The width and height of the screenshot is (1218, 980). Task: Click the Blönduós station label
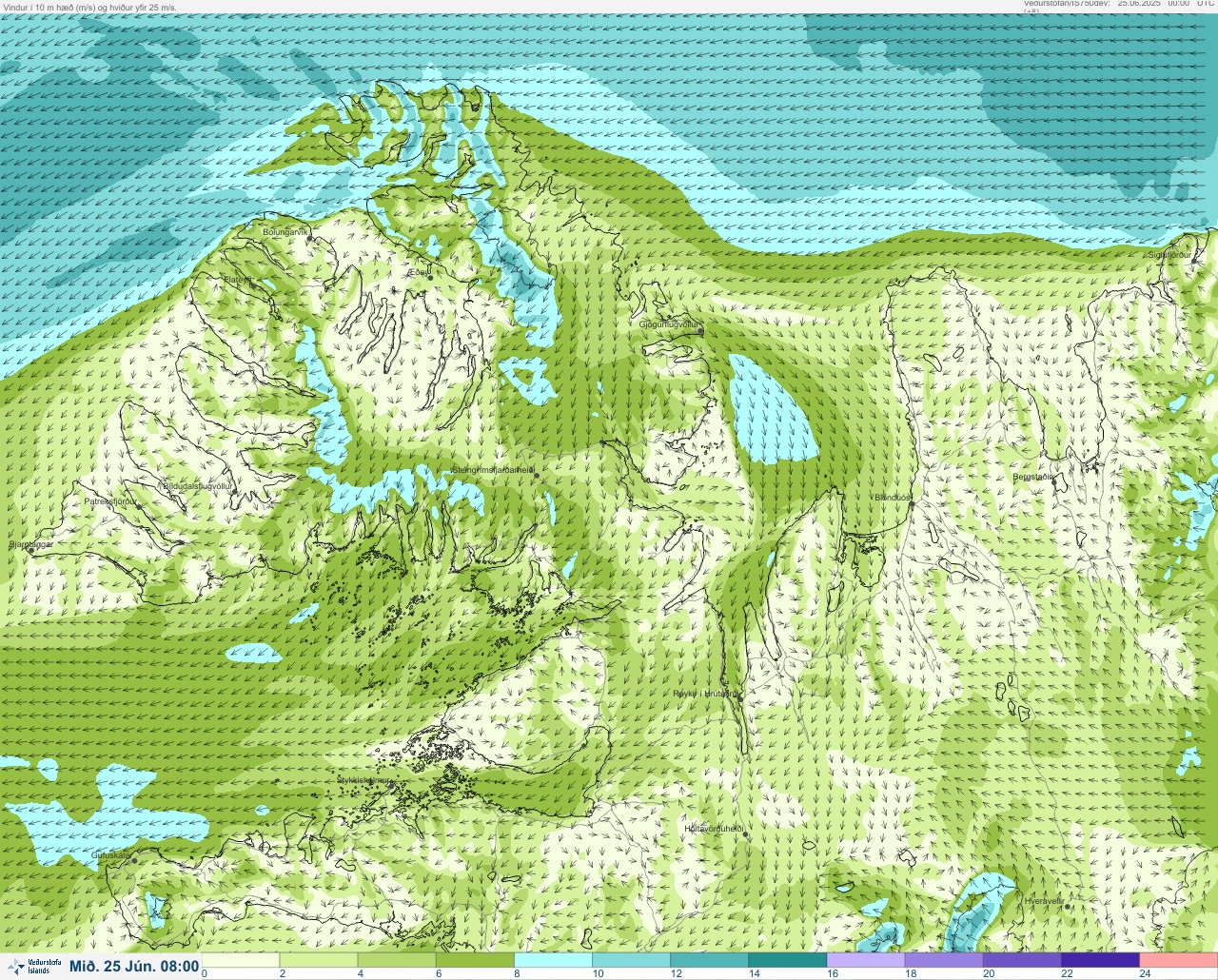tap(893, 498)
